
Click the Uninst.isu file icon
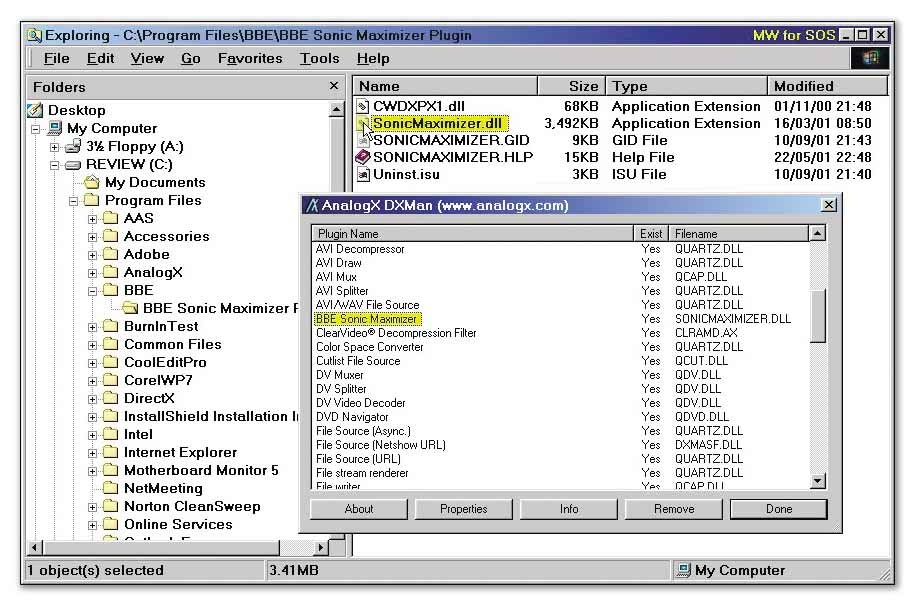(363, 174)
